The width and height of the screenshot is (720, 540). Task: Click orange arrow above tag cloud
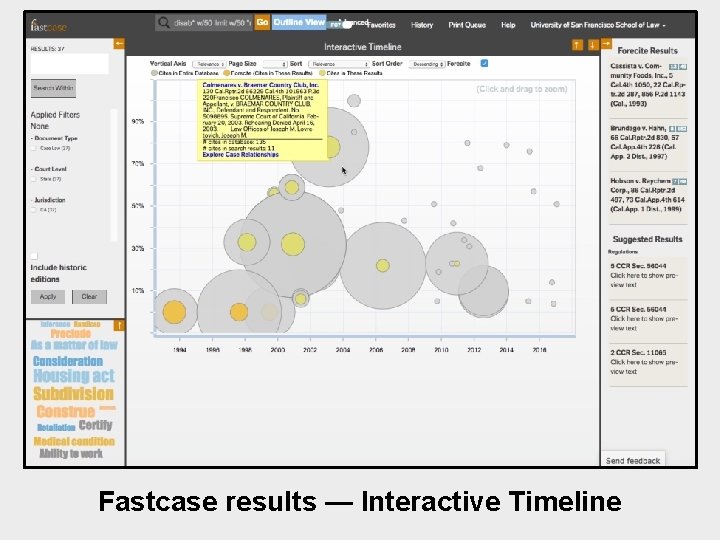[119, 326]
